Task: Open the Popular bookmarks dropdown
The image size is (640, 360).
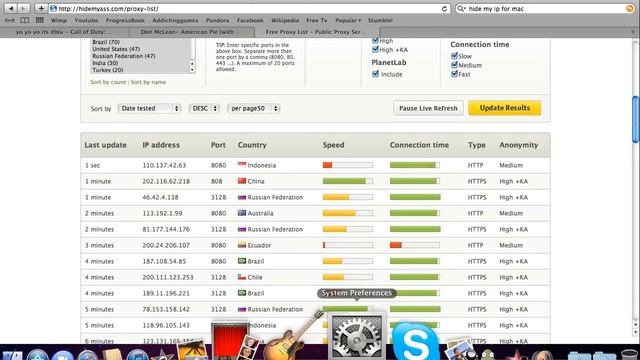Action: click(x=348, y=20)
